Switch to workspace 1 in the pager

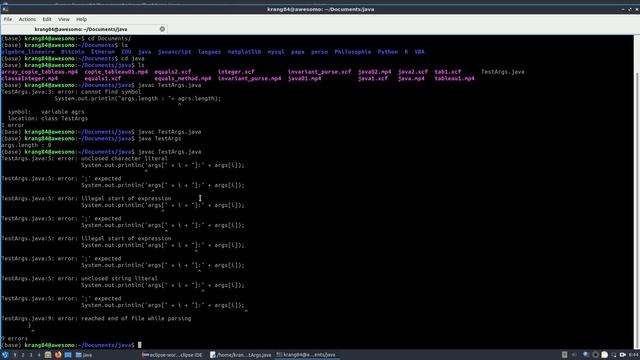[x=15, y=355]
